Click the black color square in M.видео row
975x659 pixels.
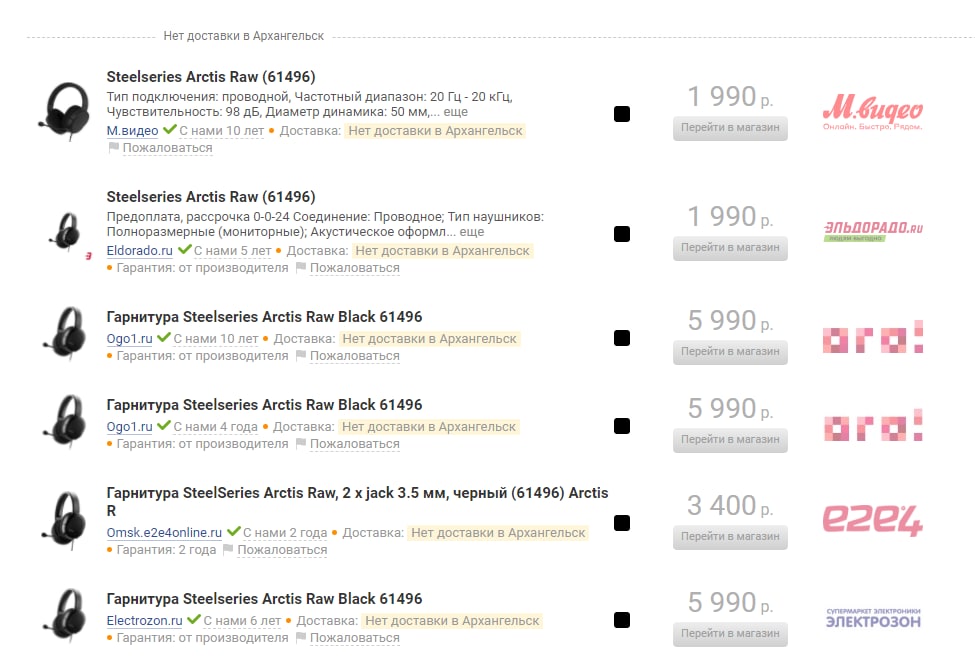pyautogui.click(x=622, y=114)
